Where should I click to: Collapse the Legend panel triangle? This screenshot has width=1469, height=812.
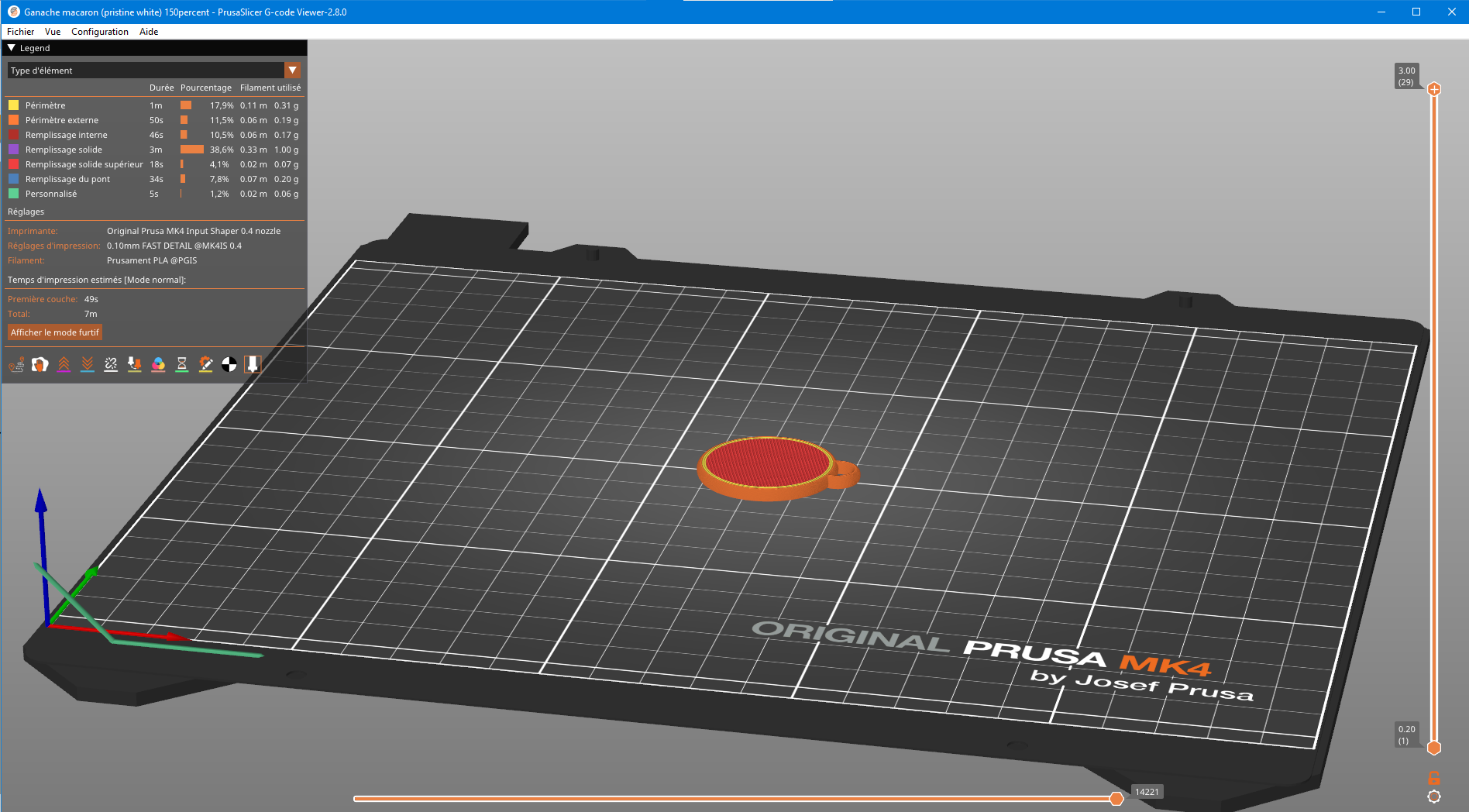click(12, 48)
